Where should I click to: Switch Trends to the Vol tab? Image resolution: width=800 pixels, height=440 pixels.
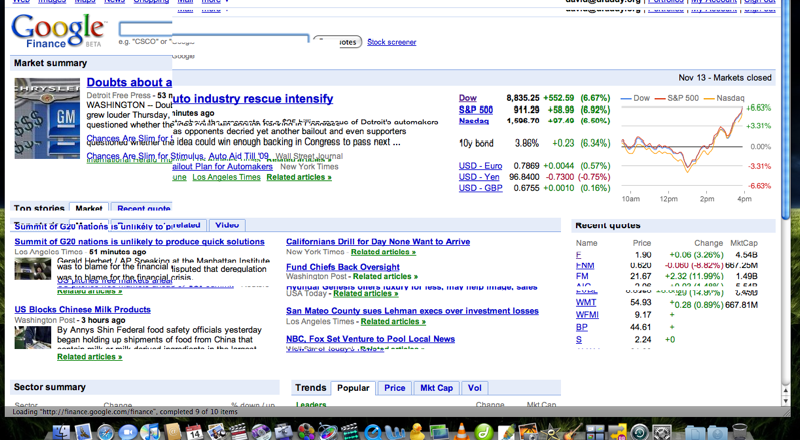coord(474,388)
